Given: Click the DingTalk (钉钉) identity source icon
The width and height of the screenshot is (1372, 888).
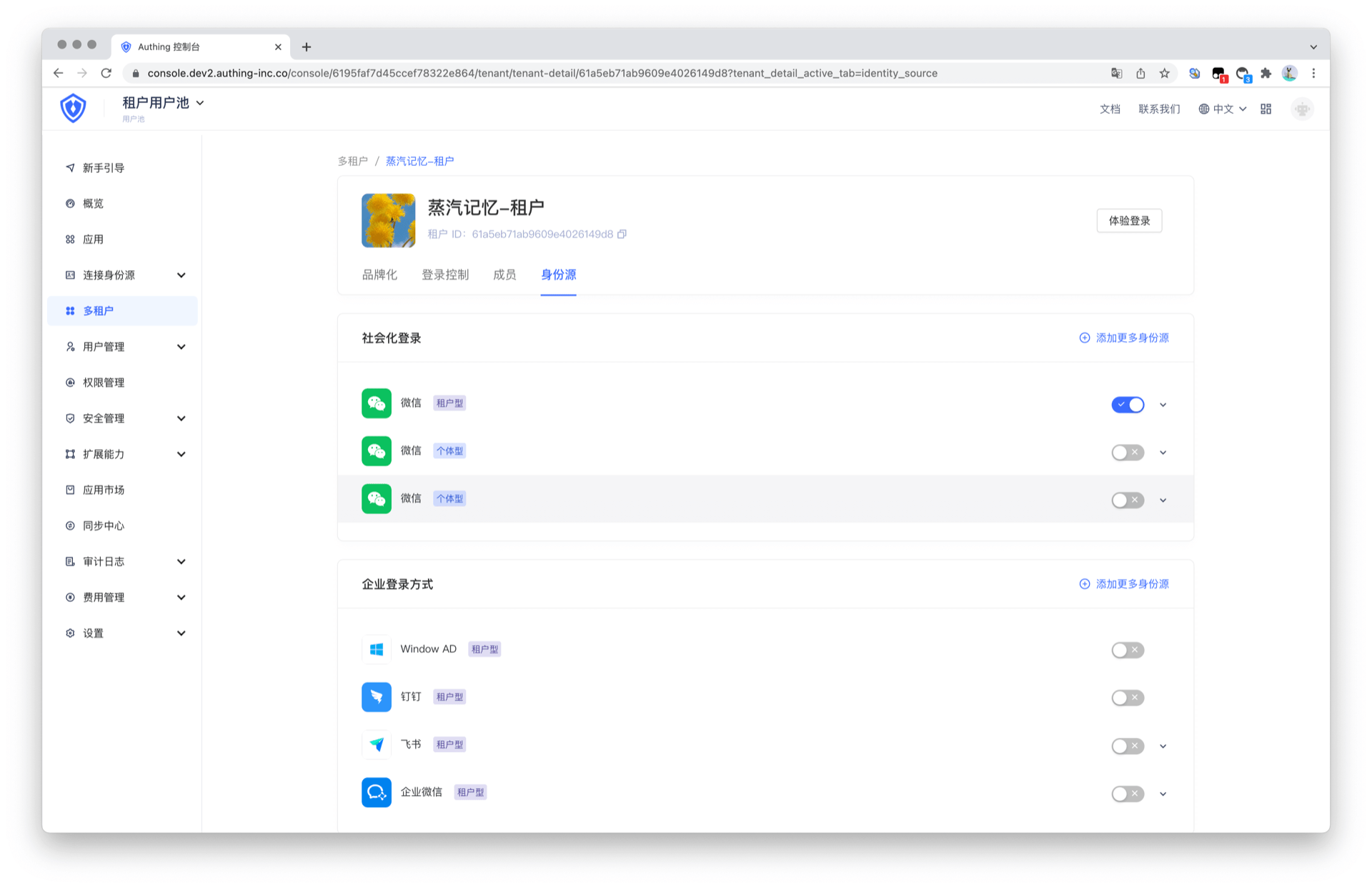Looking at the screenshot, I should point(376,696).
